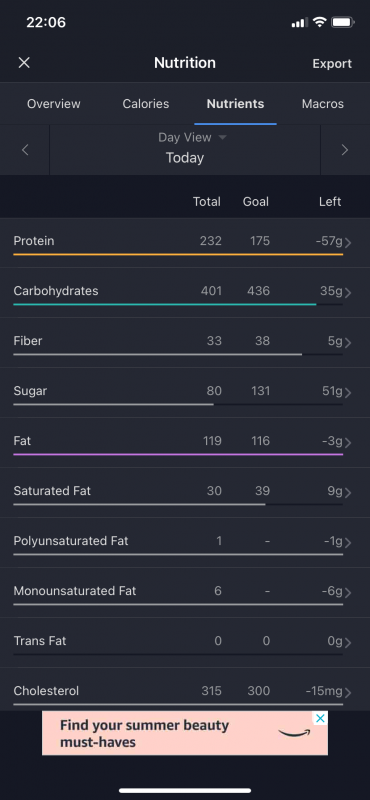Open the Amazon summer beauty ad
370x800 pixels.
point(185,733)
